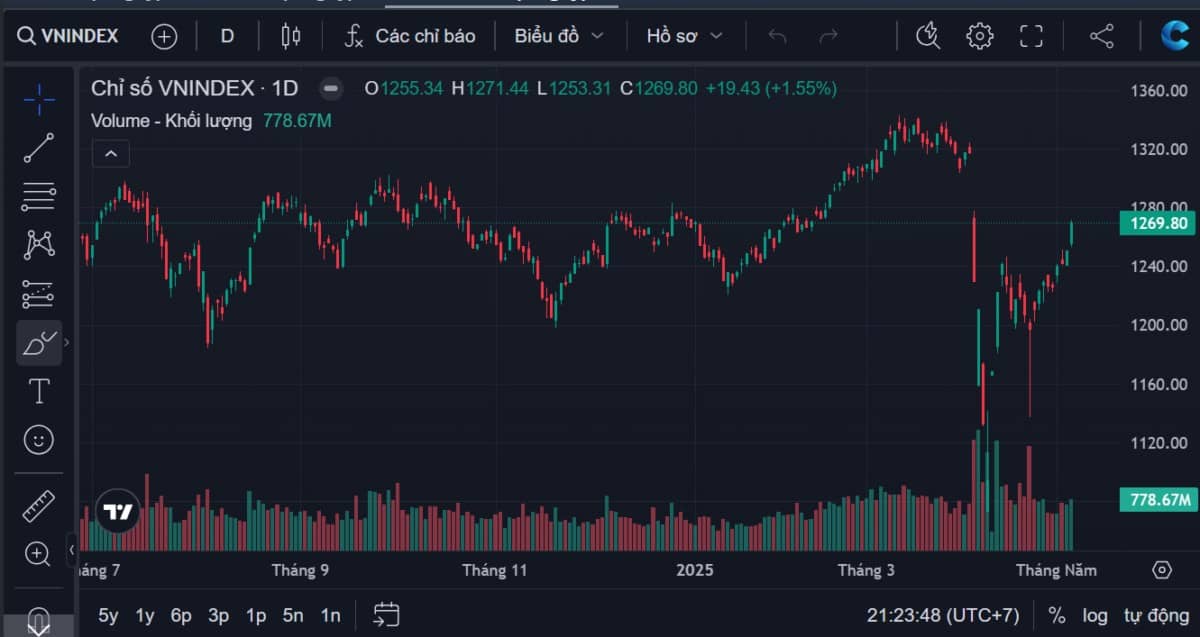Select the text annotation tool

(x=39, y=392)
